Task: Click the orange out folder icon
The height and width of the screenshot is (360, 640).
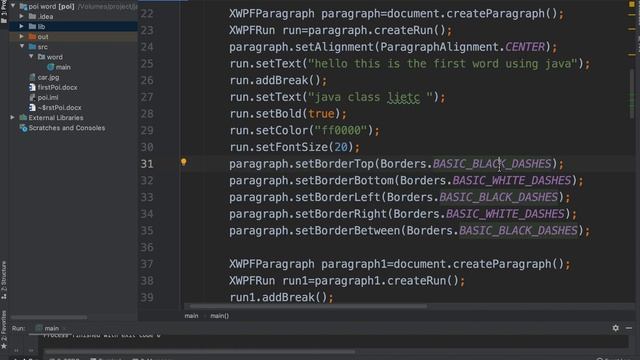Action: point(32,37)
